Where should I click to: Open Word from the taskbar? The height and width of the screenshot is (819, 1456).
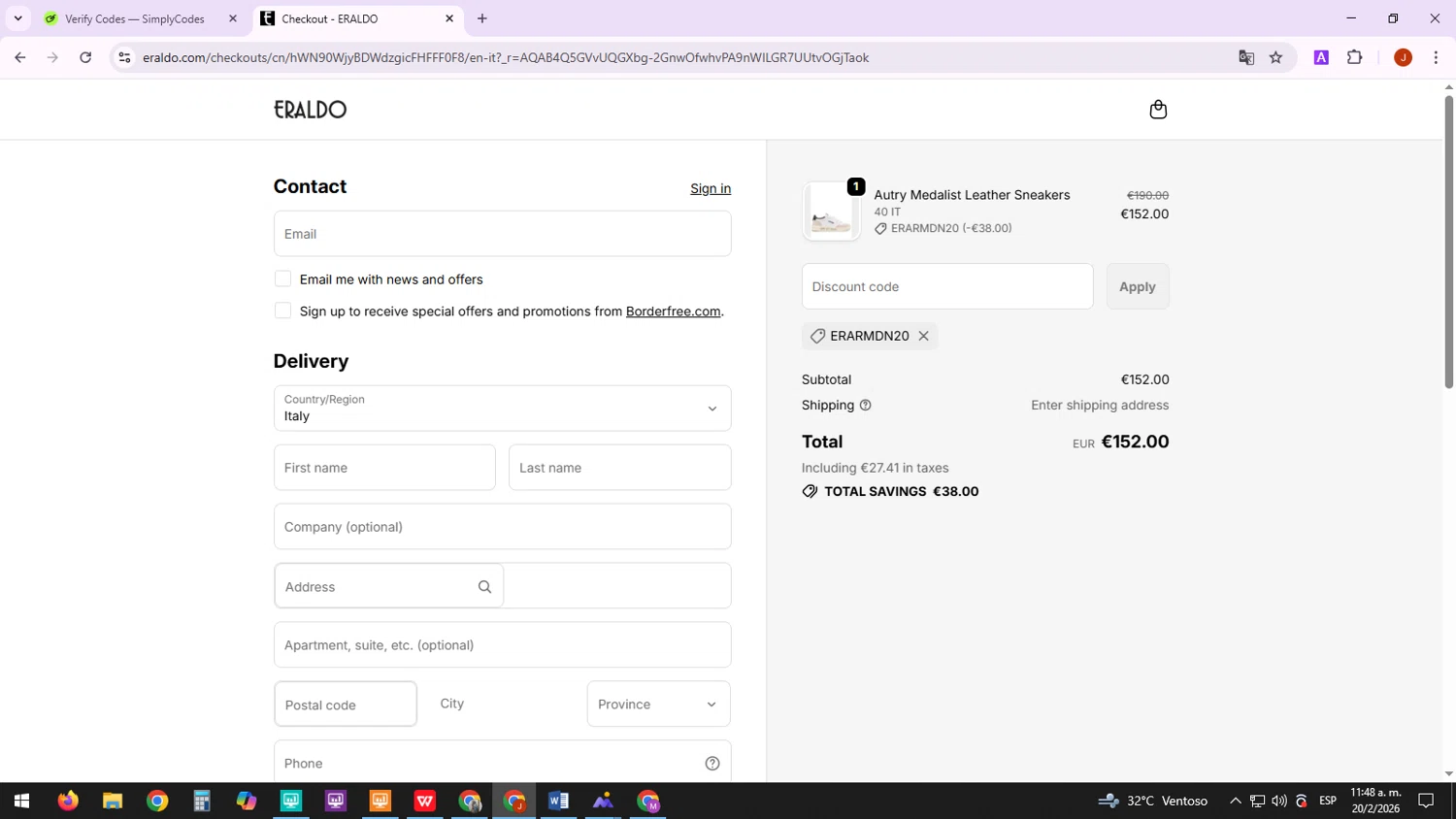(x=558, y=802)
